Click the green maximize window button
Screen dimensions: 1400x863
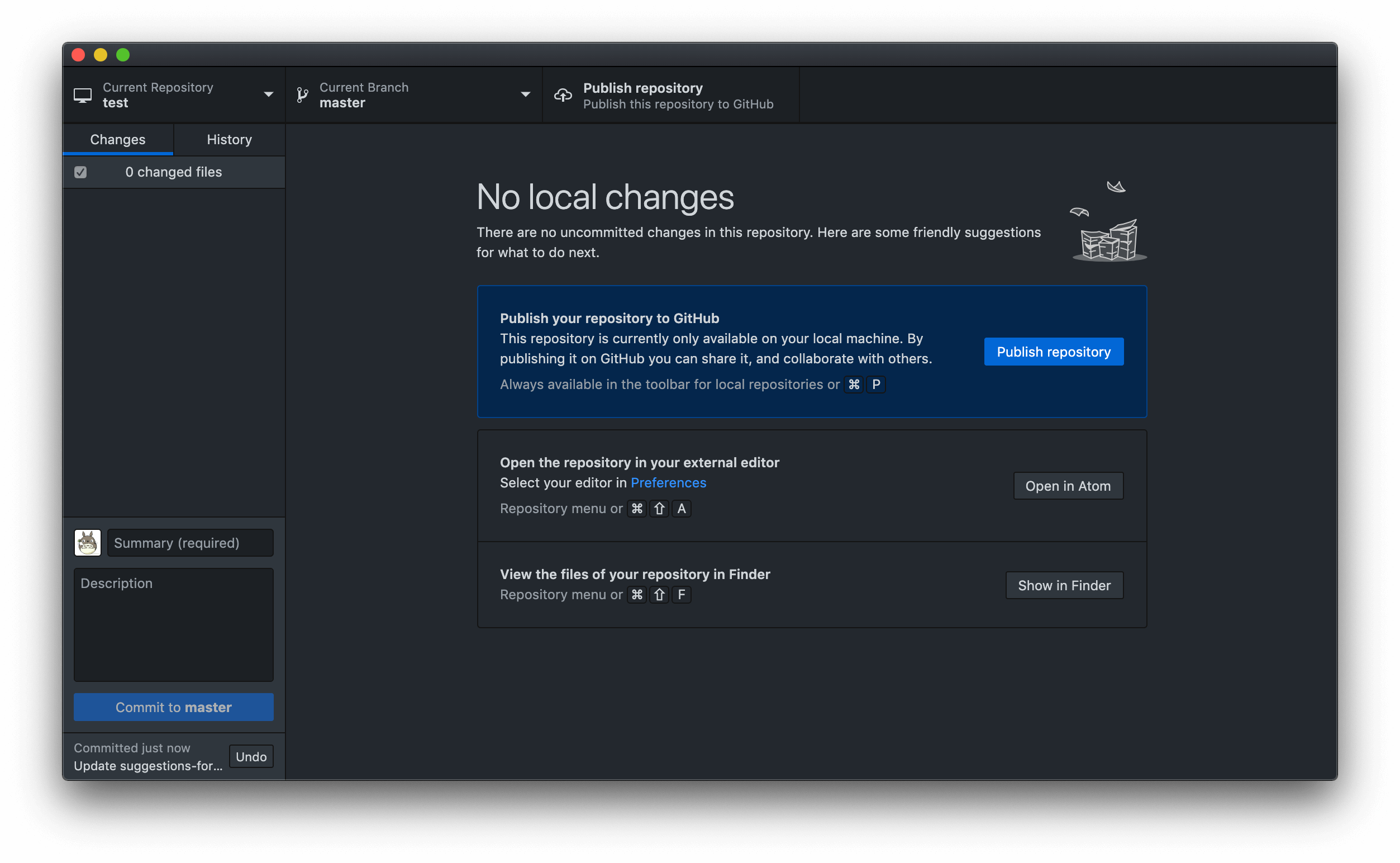[123, 55]
